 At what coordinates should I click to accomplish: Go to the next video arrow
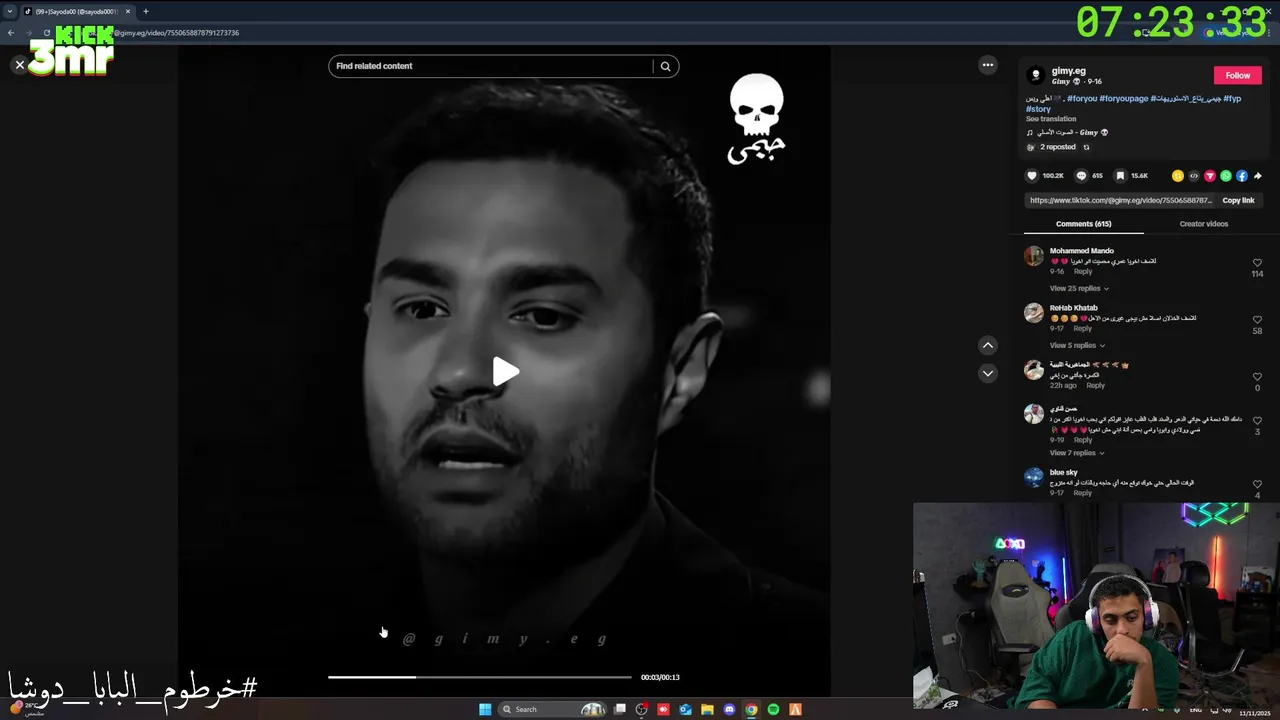[x=988, y=373]
